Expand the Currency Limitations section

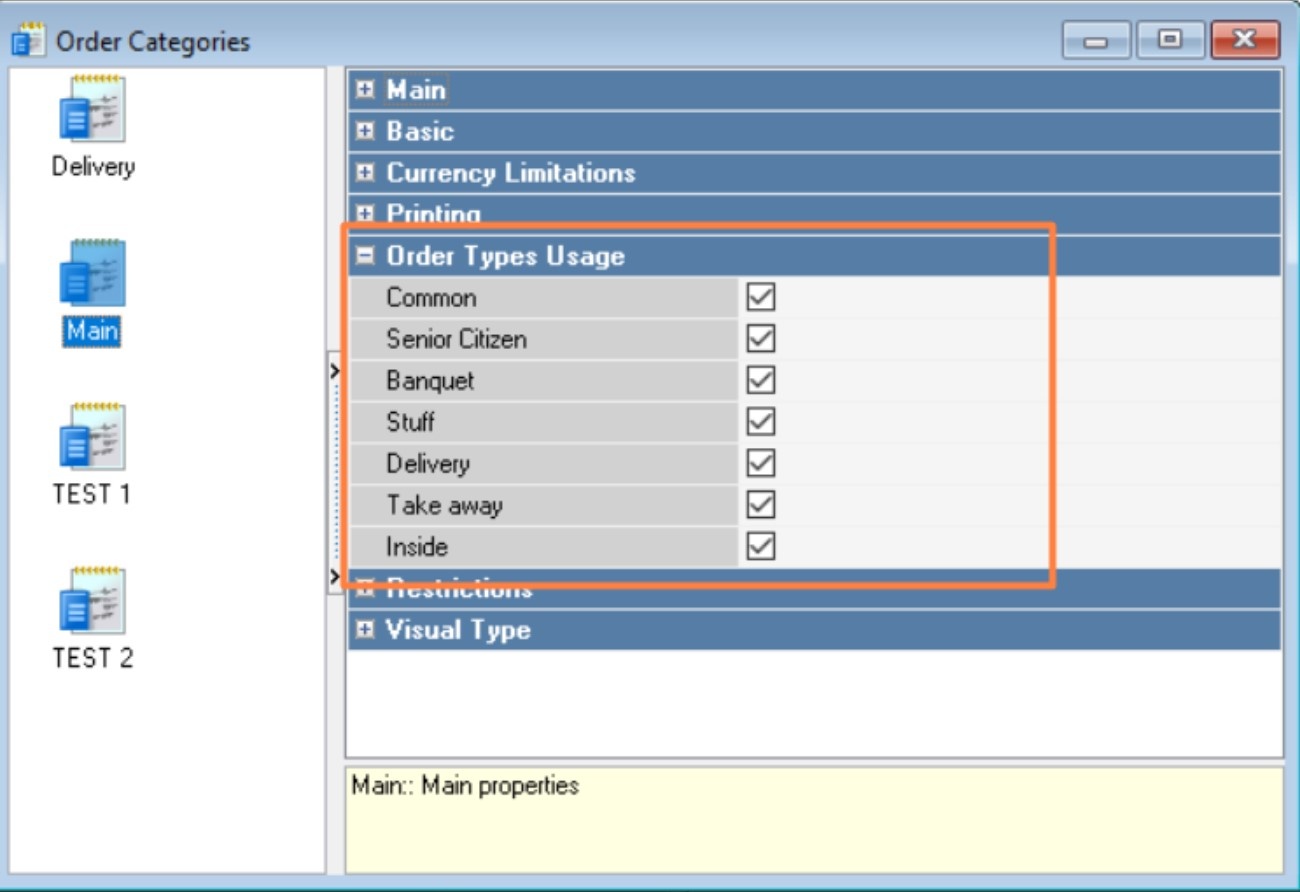click(365, 173)
